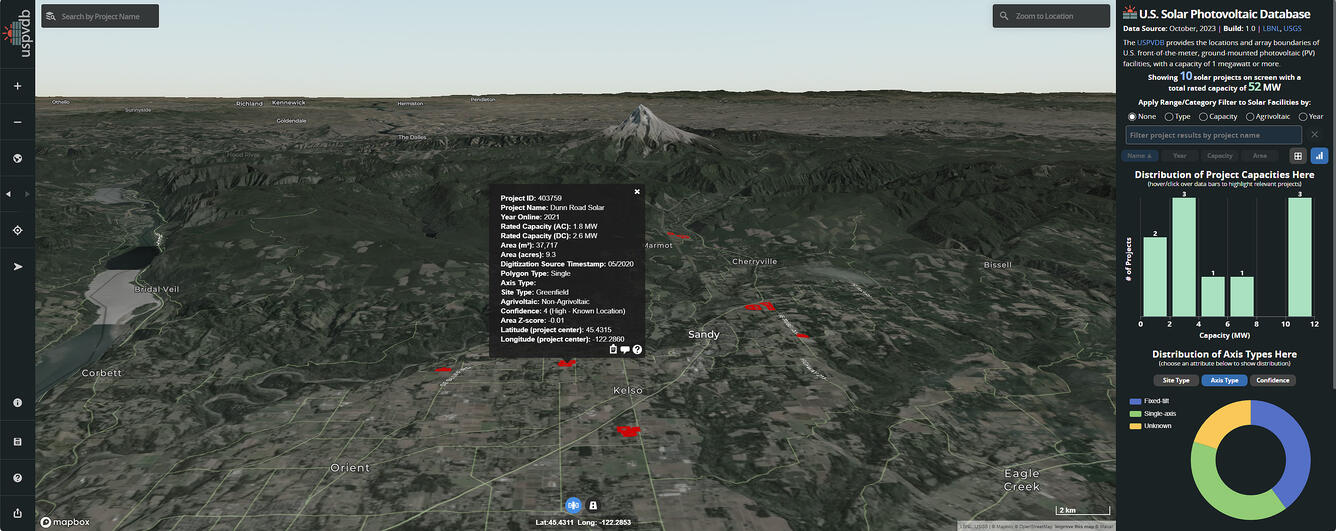This screenshot has height=531, width=1336.
Task: Sort projects by Name
Action: click(x=1140, y=156)
